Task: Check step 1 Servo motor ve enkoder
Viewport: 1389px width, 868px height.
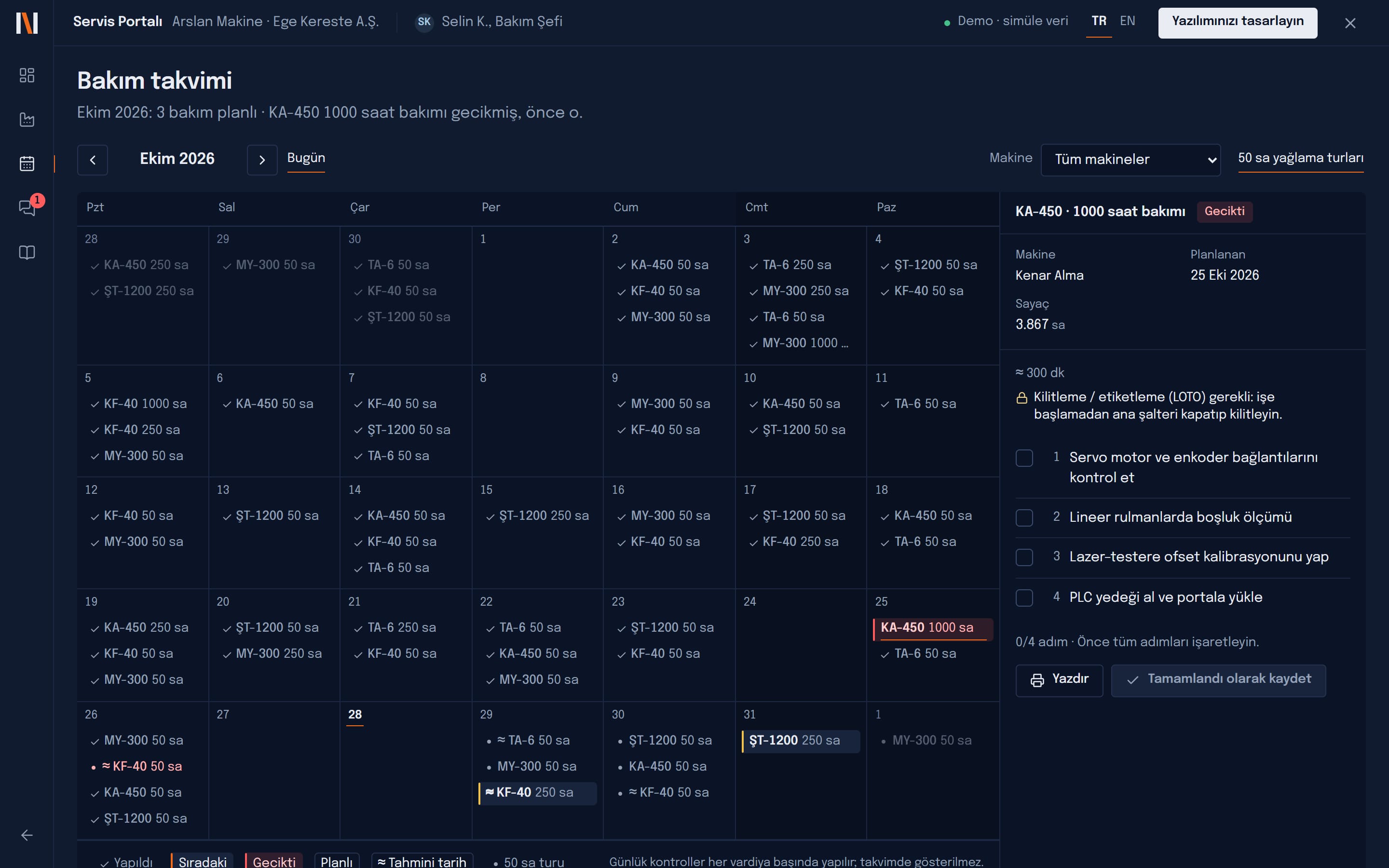Action: pos(1024,458)
